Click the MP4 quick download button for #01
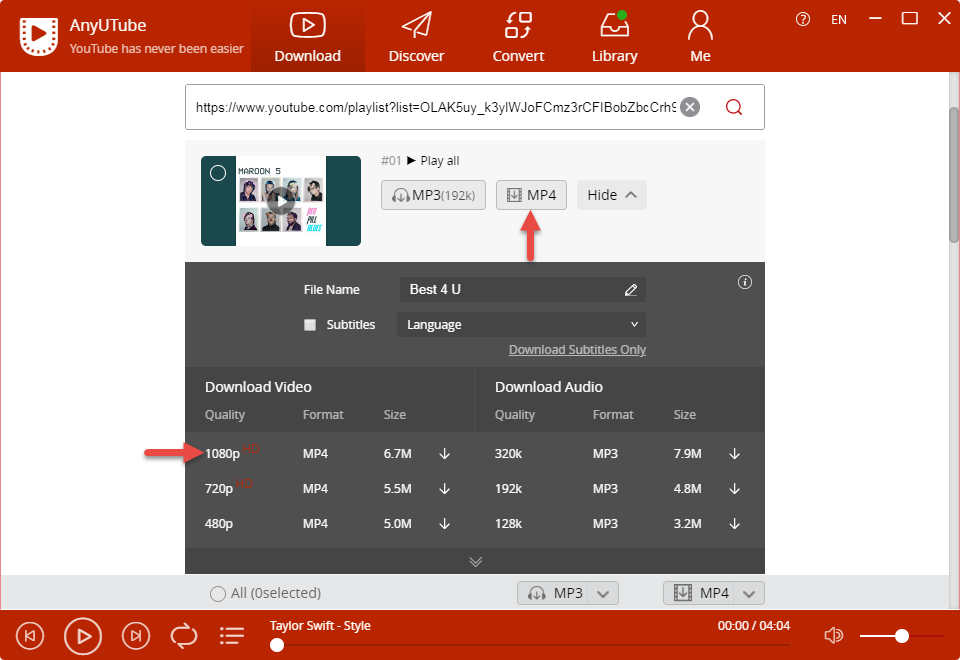960x660 pixels. (531, 195)
